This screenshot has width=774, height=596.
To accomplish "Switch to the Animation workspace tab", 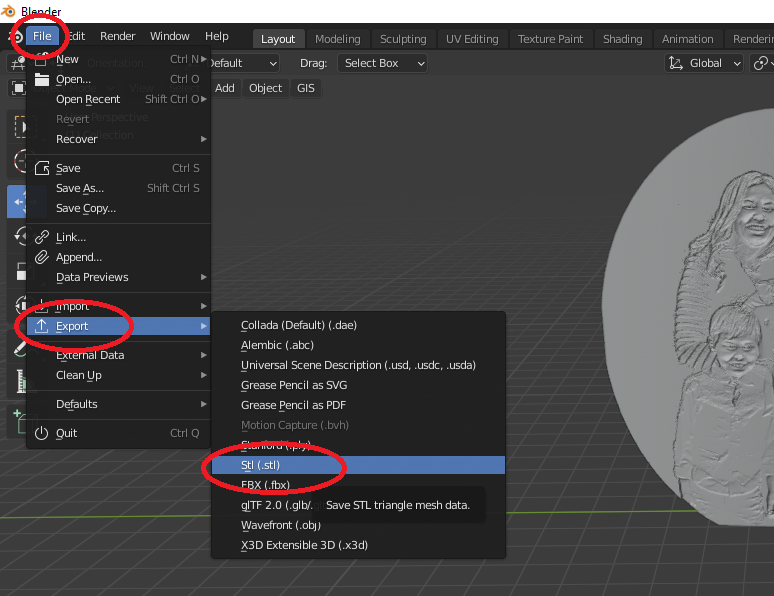I will (688, 39).
